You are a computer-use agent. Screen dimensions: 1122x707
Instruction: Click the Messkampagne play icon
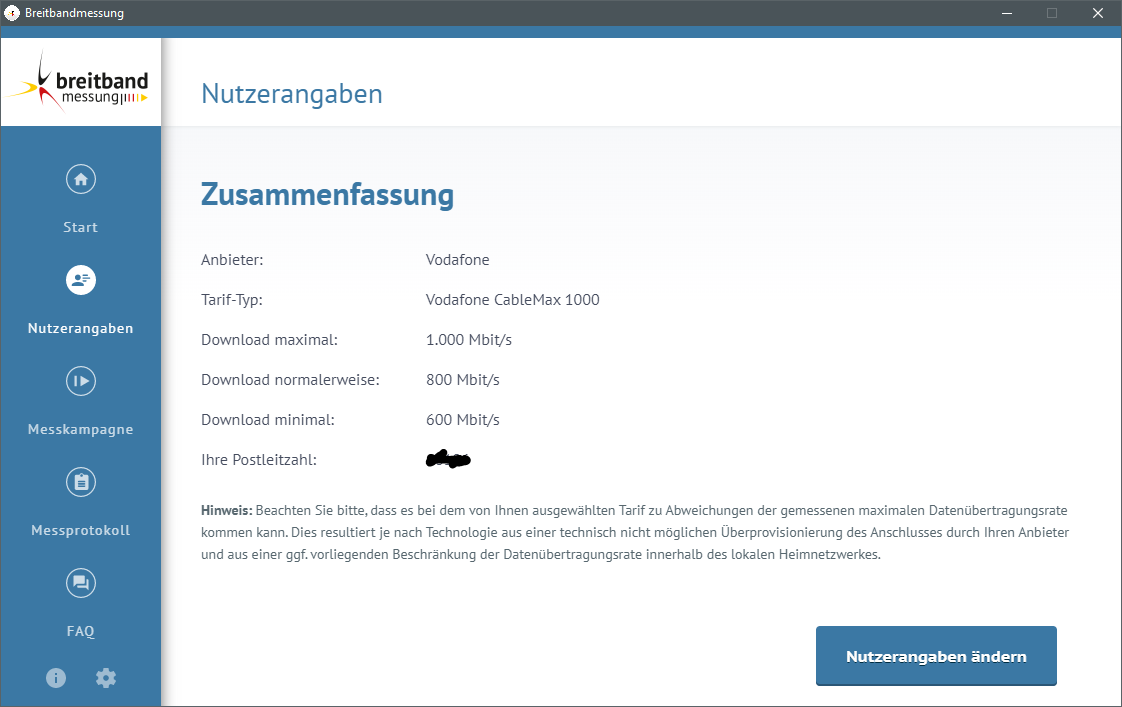(x=81, y=381)
